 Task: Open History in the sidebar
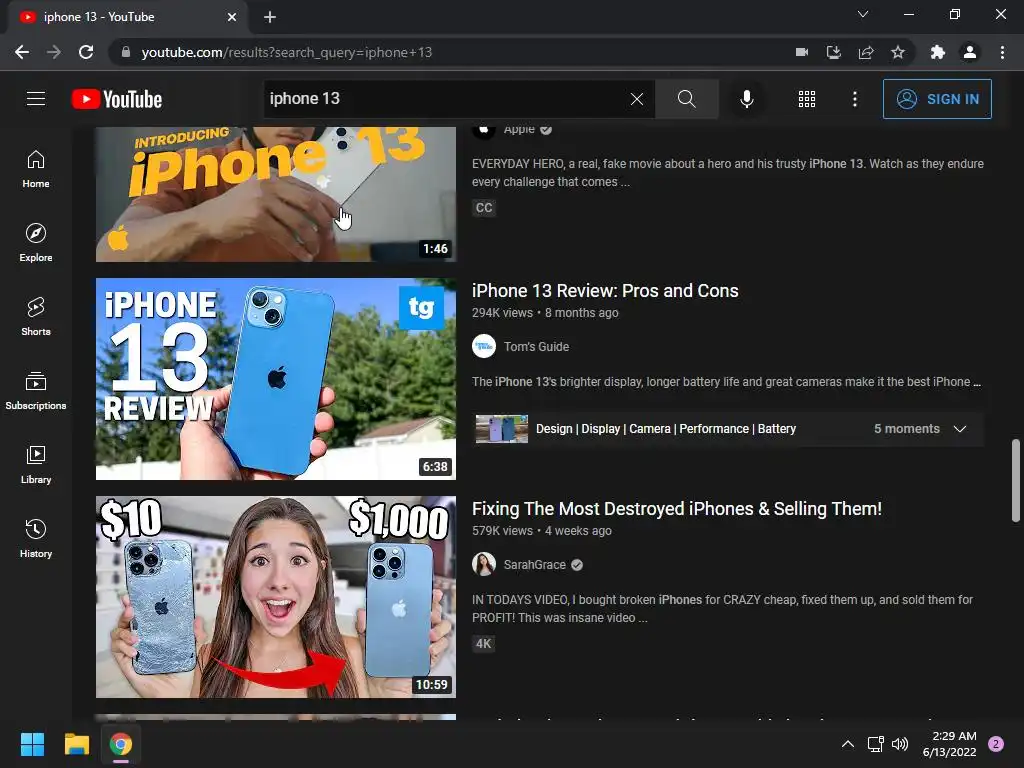click(x=36, y=538)
